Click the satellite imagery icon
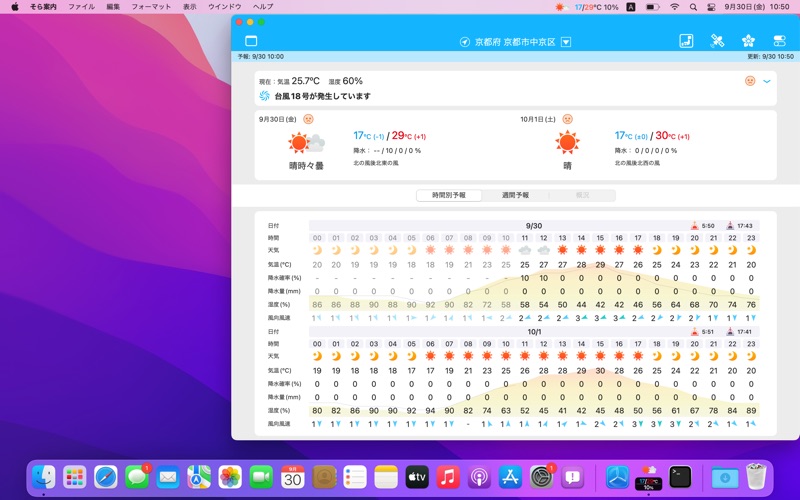800x500 pixels. point(717,41)
